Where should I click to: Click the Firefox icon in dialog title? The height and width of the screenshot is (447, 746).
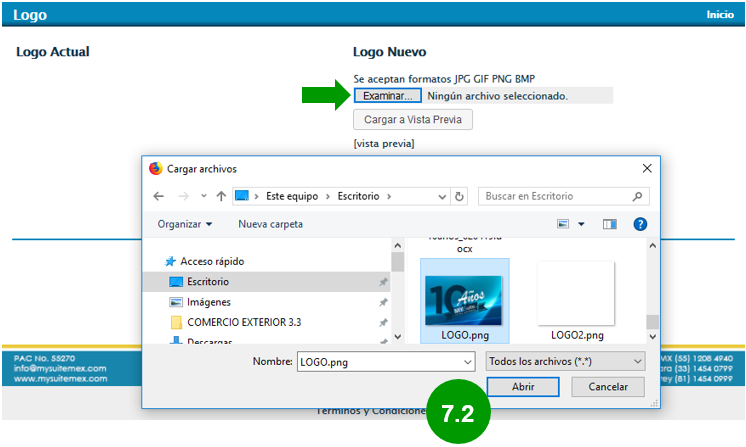click(x=156, y=168)
